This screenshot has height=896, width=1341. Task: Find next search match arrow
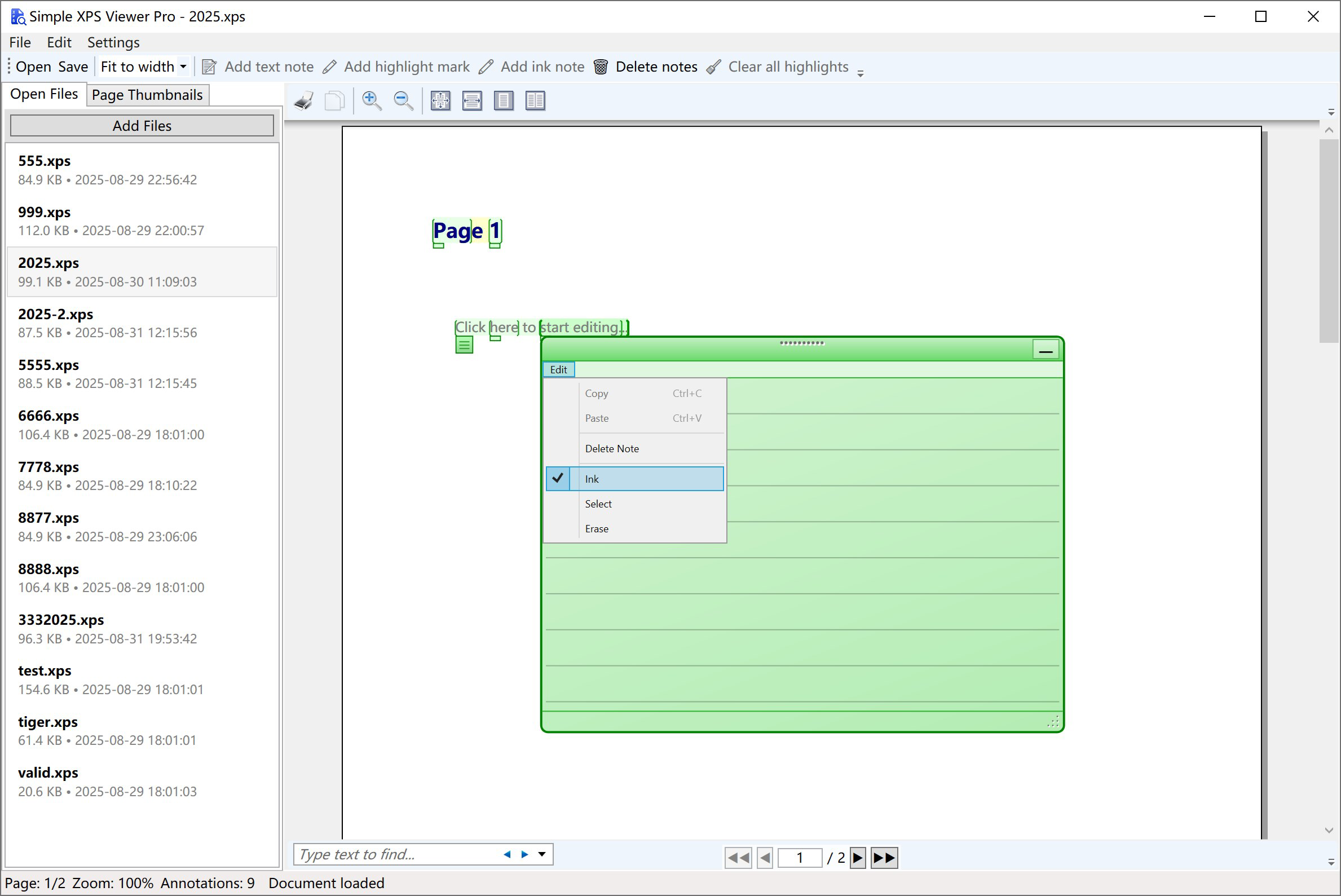click(524, 855)
